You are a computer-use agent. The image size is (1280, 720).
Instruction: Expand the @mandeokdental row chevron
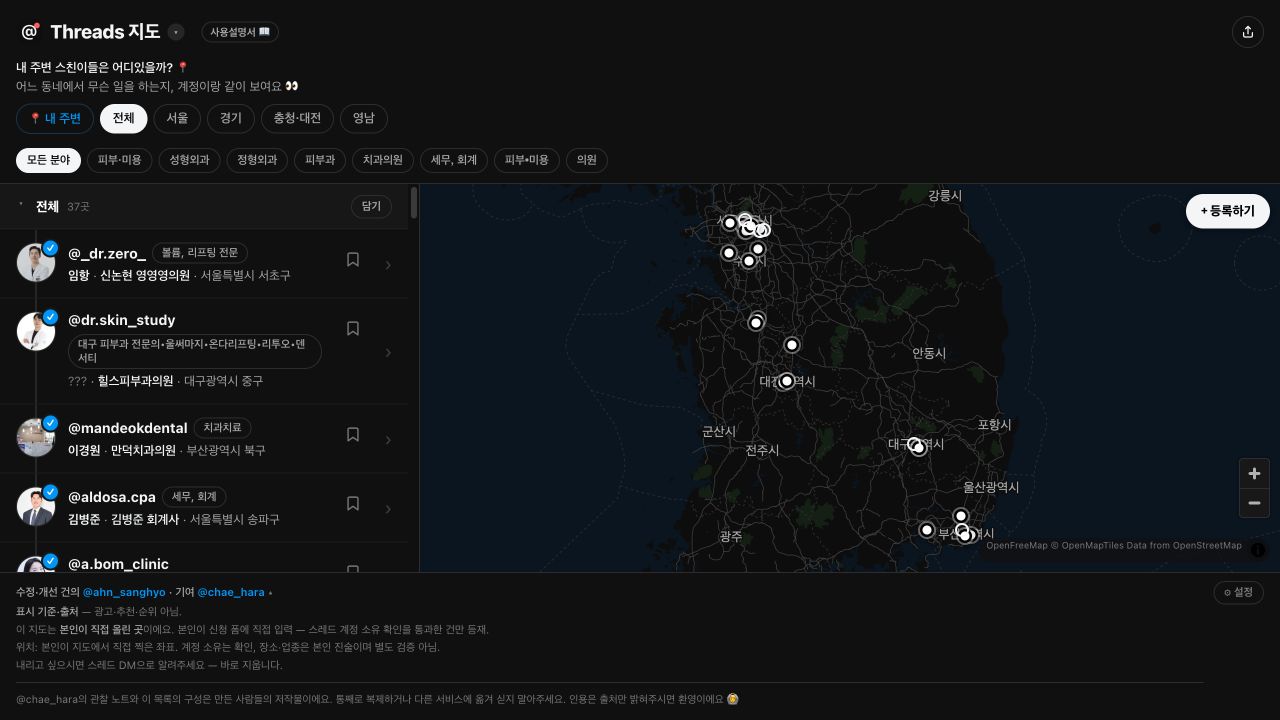click(x=388, y=440)
